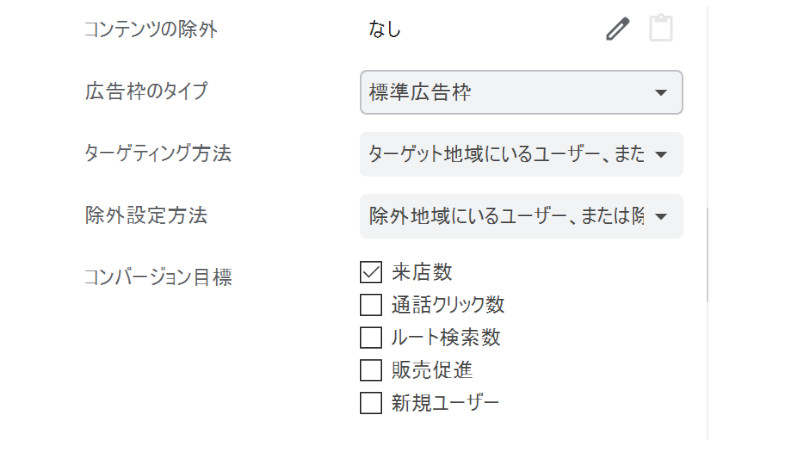Click the コンテンツの除外 label
Screen dimensions: 800x450
tap(151, 29)
